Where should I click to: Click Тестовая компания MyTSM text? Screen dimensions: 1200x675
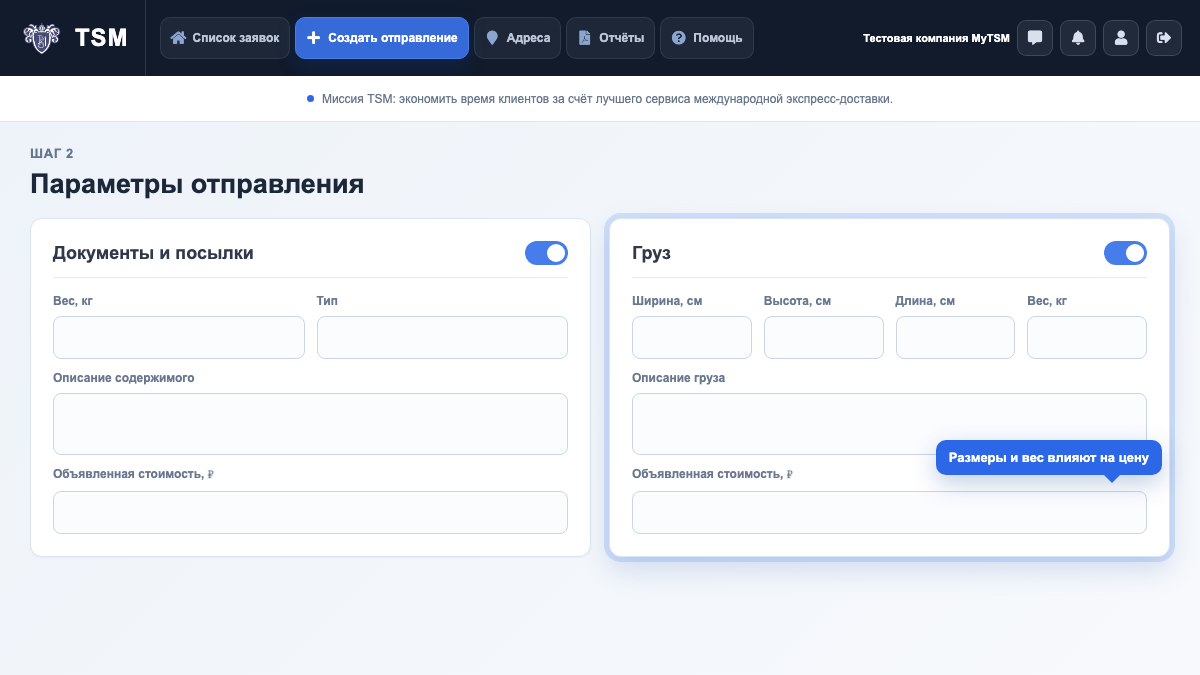coord(936,38)
